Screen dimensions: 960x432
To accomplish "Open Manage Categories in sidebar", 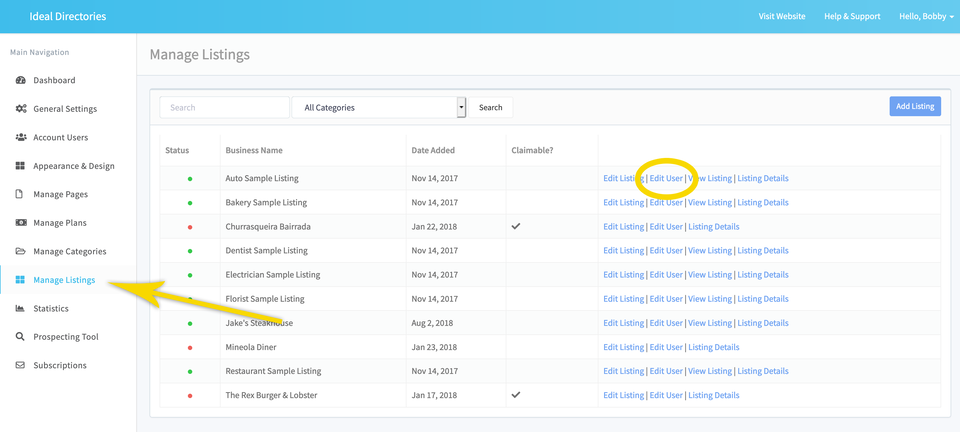I will (x=69, y=251).
